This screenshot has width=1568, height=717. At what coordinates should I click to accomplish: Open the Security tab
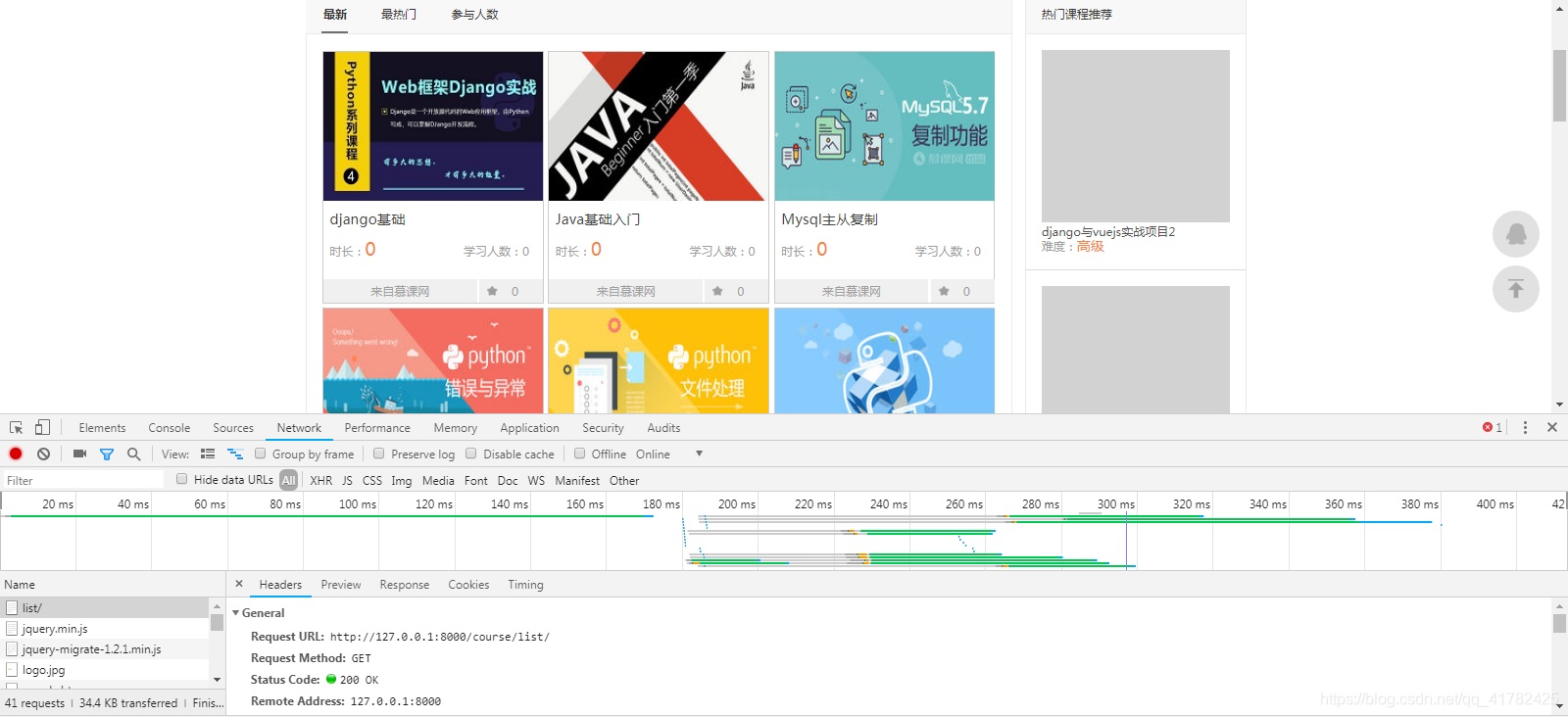603,428
